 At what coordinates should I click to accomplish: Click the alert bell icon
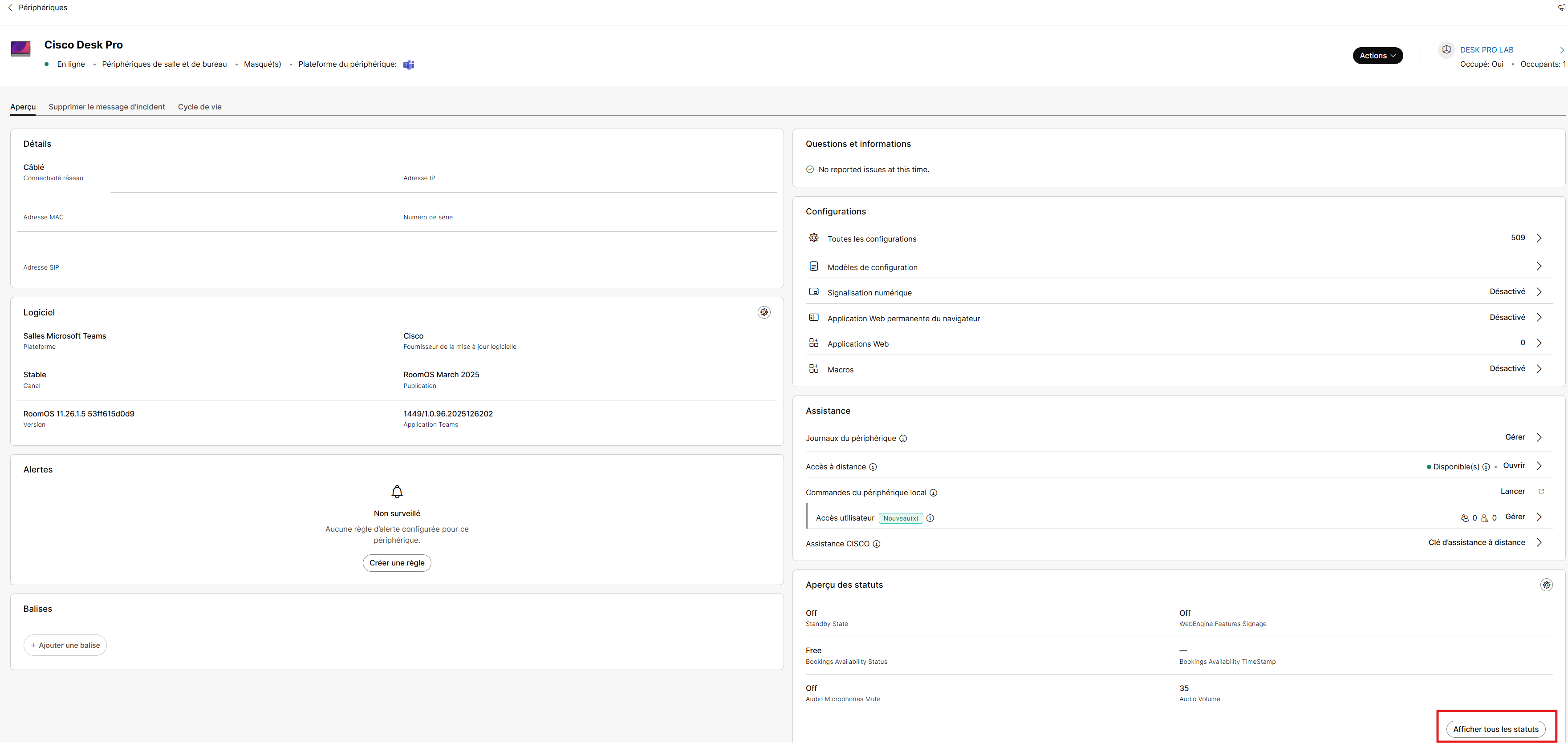(x=397, y=492)
